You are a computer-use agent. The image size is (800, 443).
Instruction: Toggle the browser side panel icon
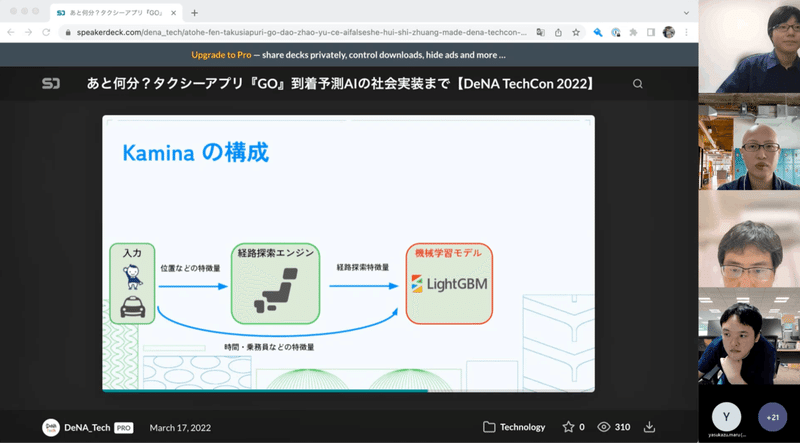[x=651, y=32]
